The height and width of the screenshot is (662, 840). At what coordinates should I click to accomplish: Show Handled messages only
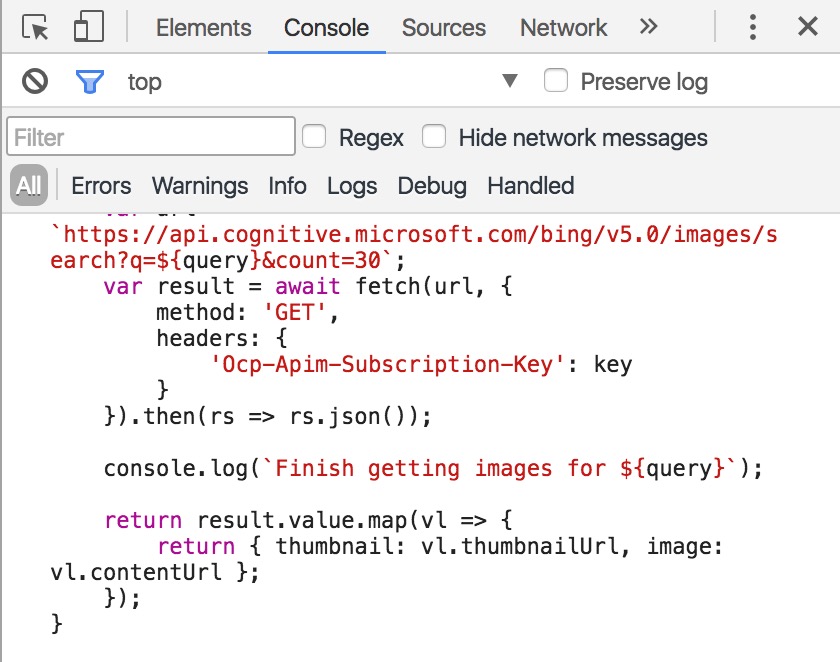coord(530,186)
